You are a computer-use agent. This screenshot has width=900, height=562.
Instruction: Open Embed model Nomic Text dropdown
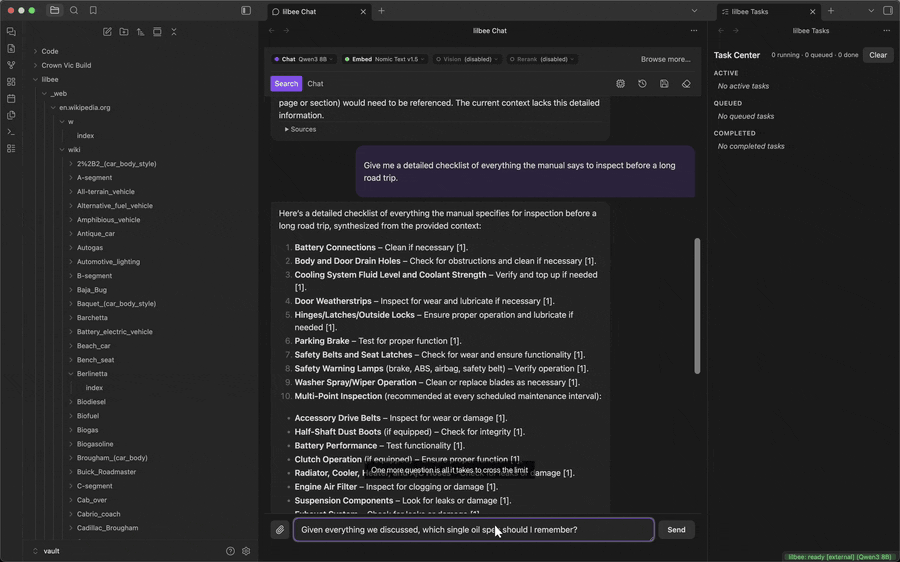coord(384,59)
